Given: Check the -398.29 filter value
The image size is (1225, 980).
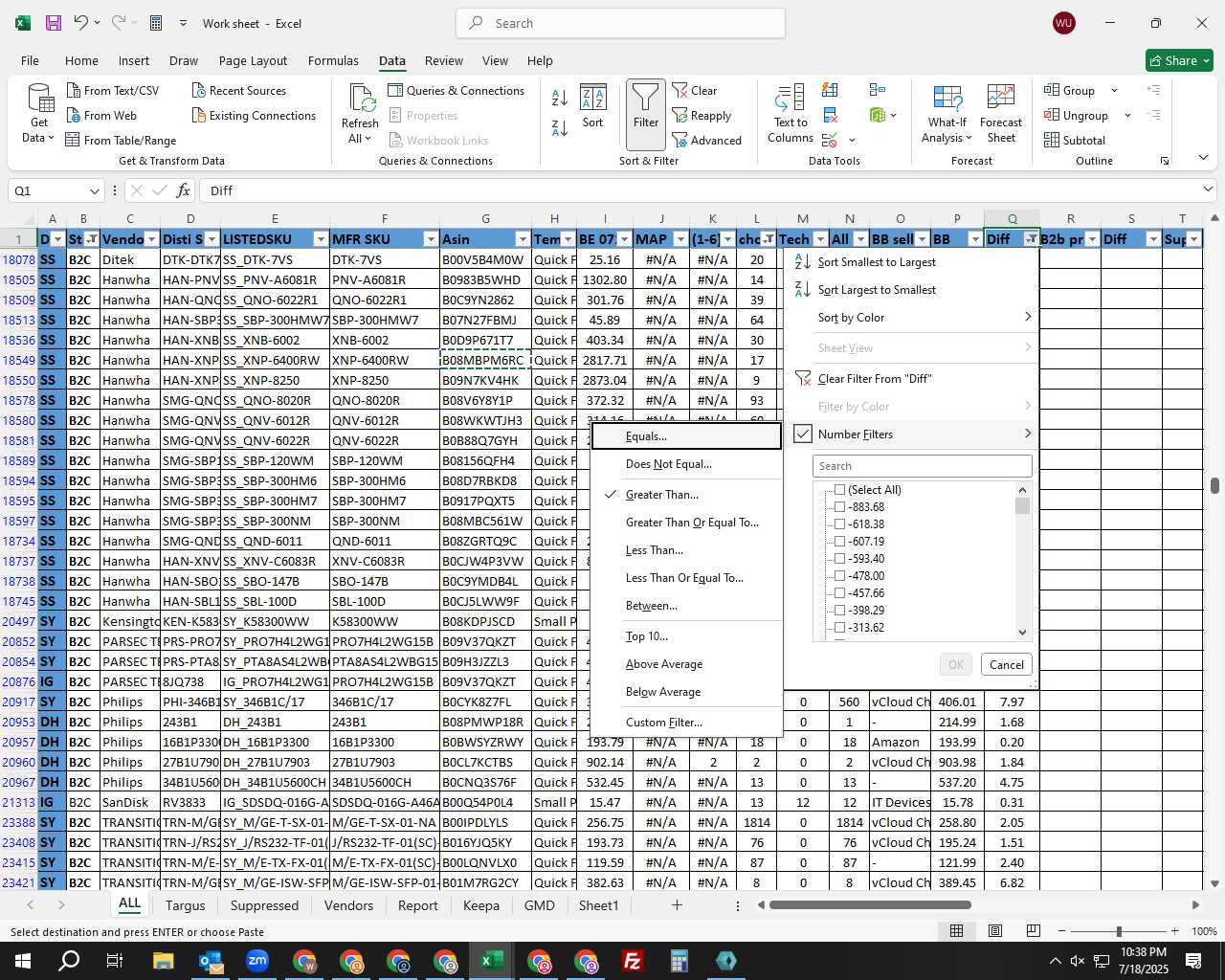Looking at the screenshot, I should [840, 611].
